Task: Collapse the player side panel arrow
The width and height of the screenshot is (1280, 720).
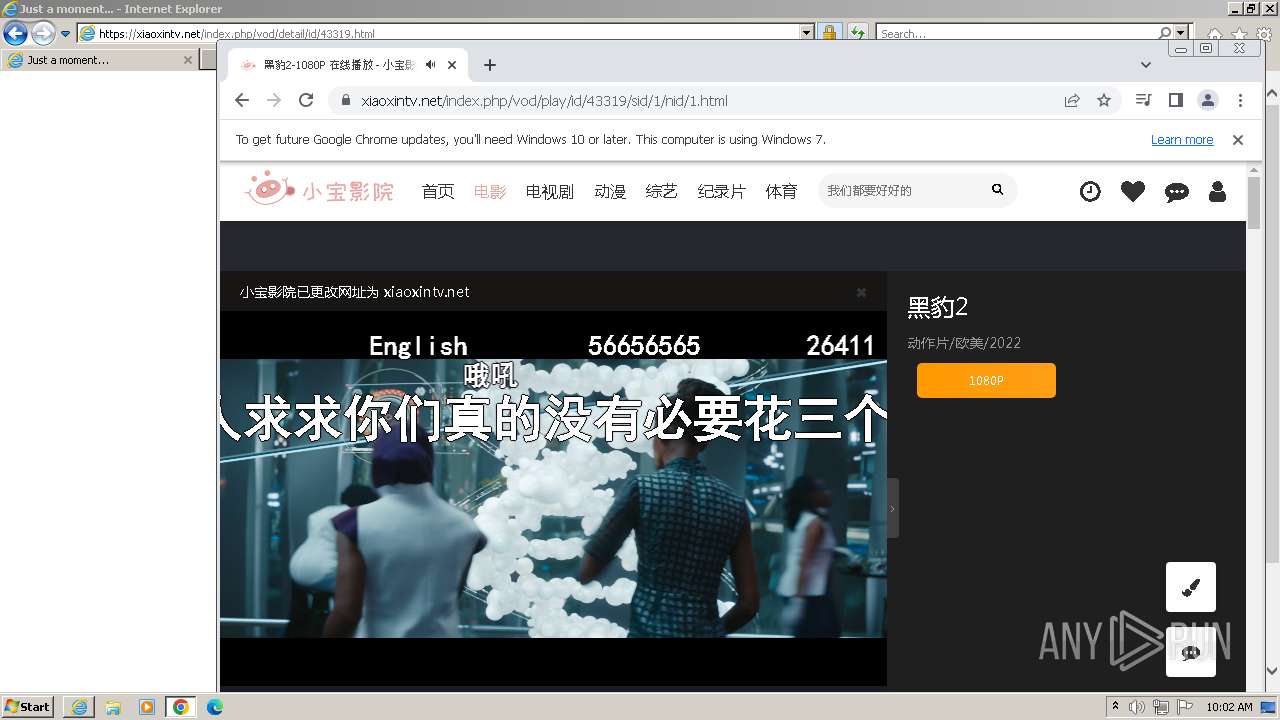Action: pyautogui.click(x=893, y=508)
